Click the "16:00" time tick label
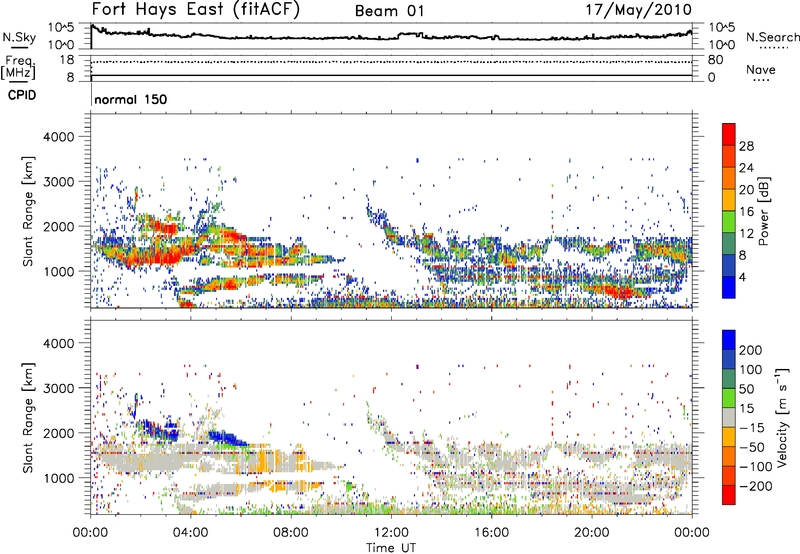Image resolution: width=800 pixels, height=554 pixels. point(491,533)
